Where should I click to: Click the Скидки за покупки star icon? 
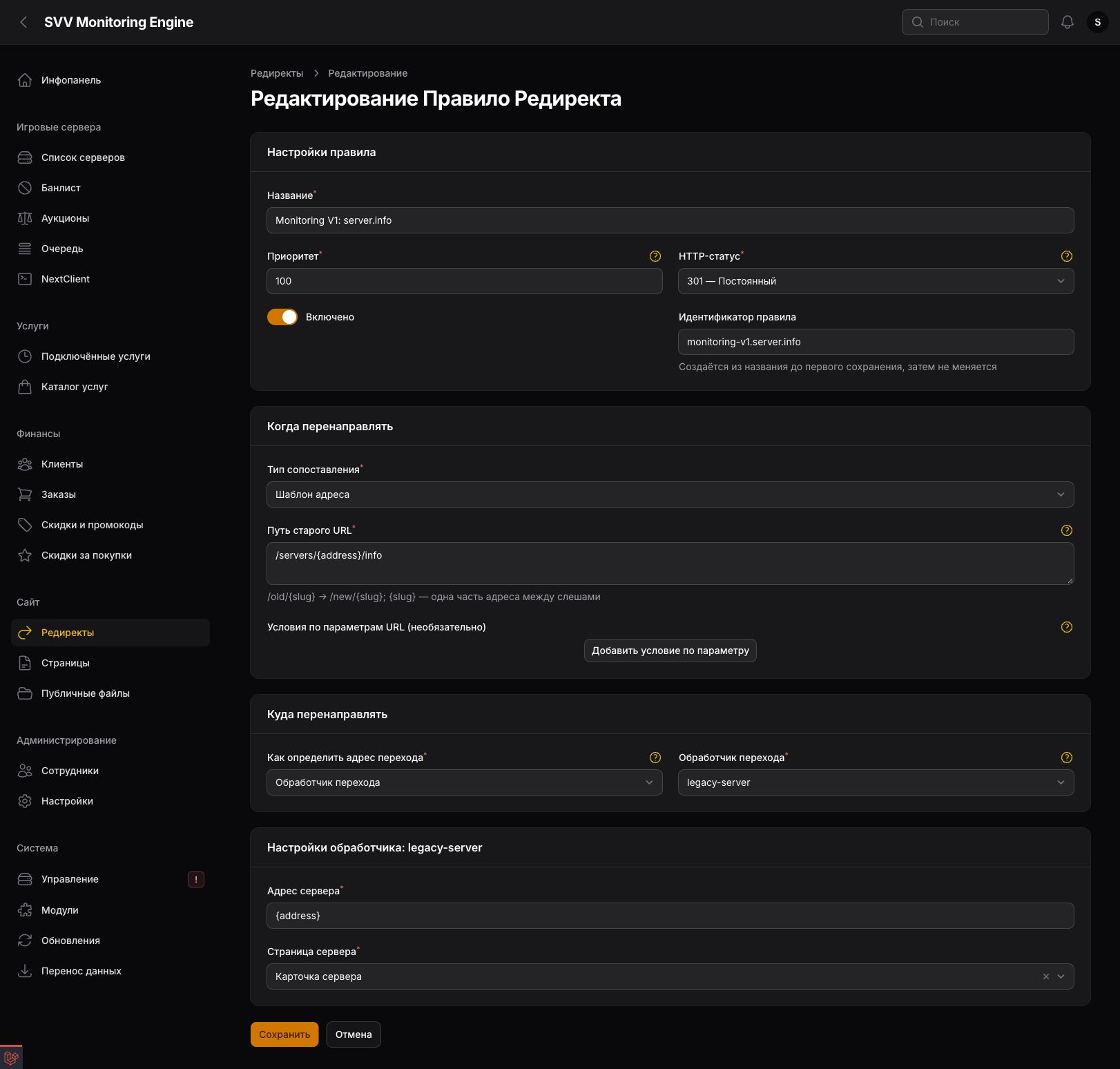[25, 555]
